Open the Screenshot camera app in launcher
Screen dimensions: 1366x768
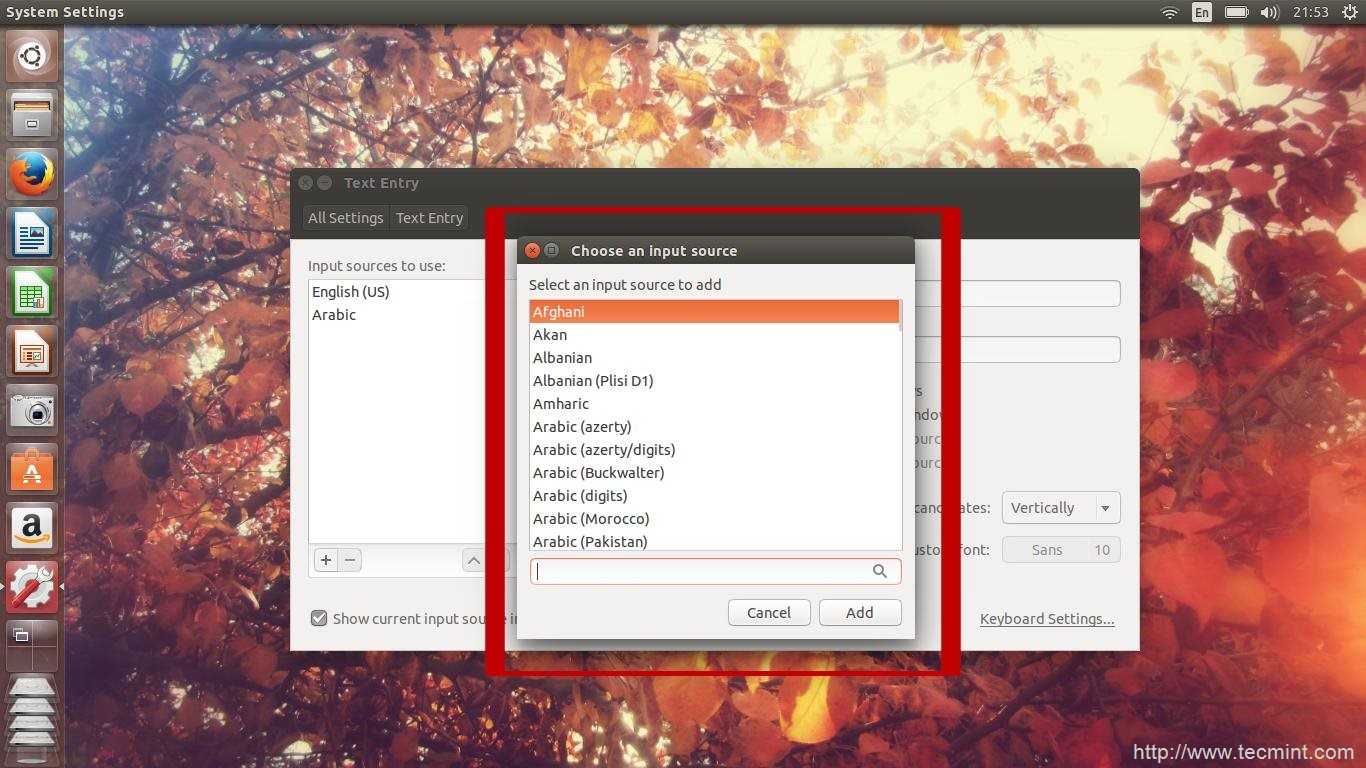pyautogui.click(x=32, y=410)
